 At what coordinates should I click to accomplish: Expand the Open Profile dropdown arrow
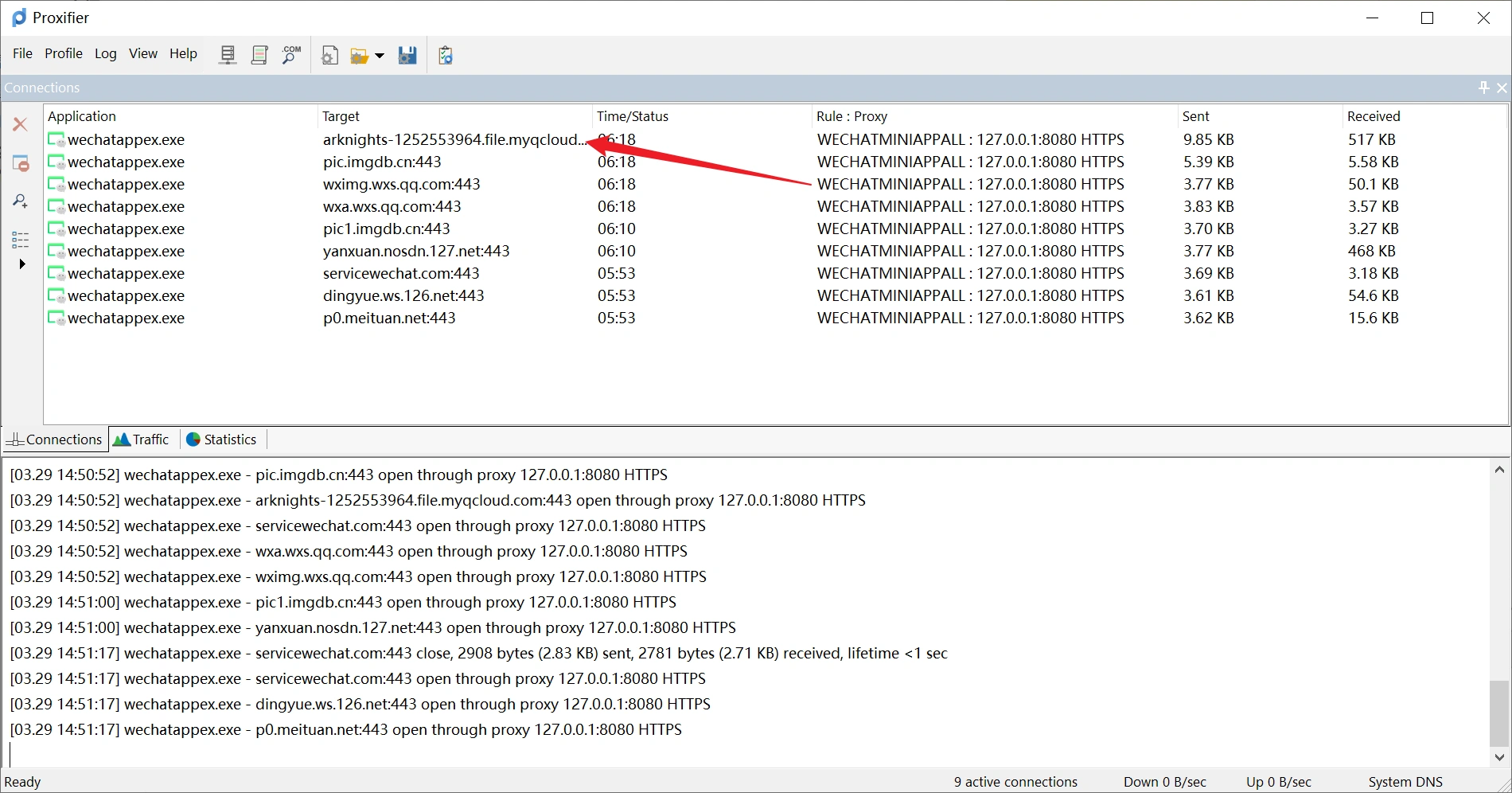point(380,56)
